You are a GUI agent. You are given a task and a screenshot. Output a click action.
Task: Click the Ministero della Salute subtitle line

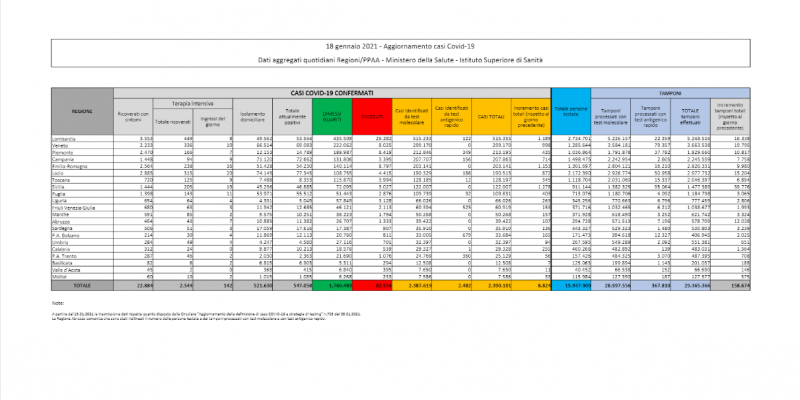400,62
